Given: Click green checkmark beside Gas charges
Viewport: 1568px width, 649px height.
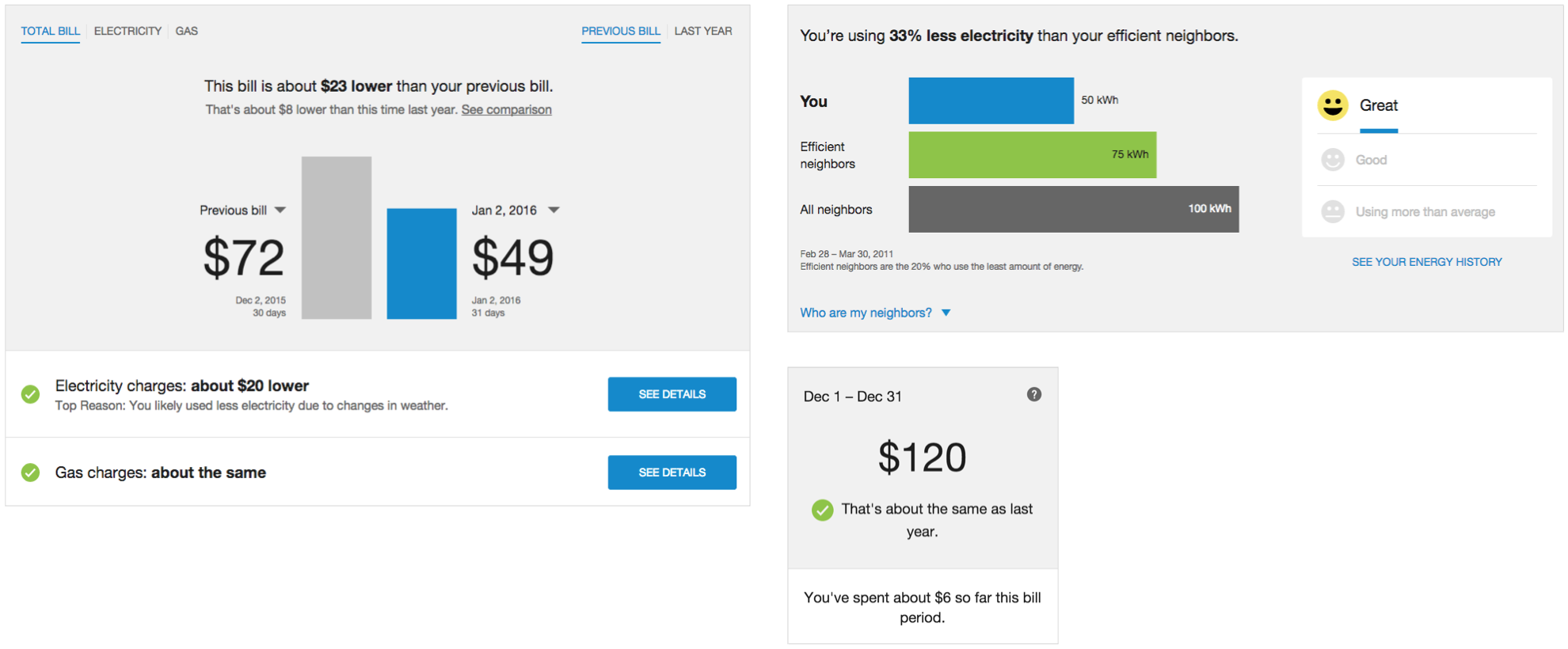Looking at the screenshot, I should (30, 473).
